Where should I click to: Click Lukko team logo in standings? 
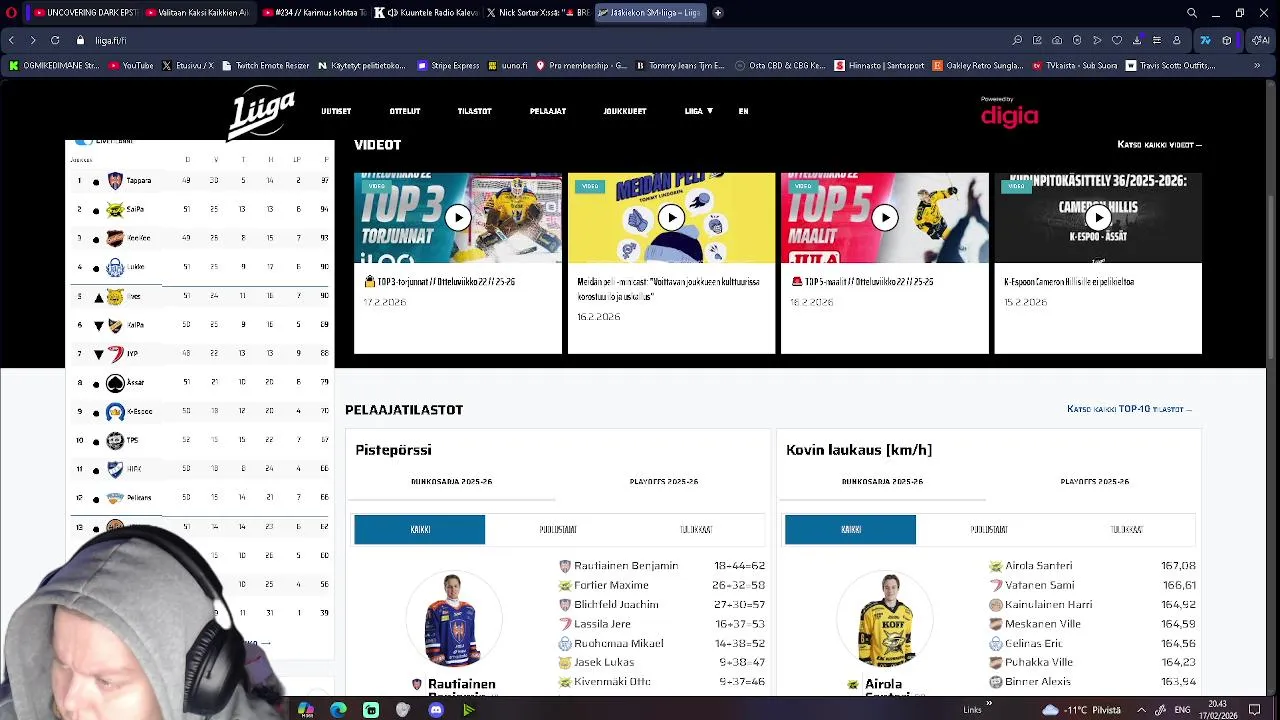[115, 267]
